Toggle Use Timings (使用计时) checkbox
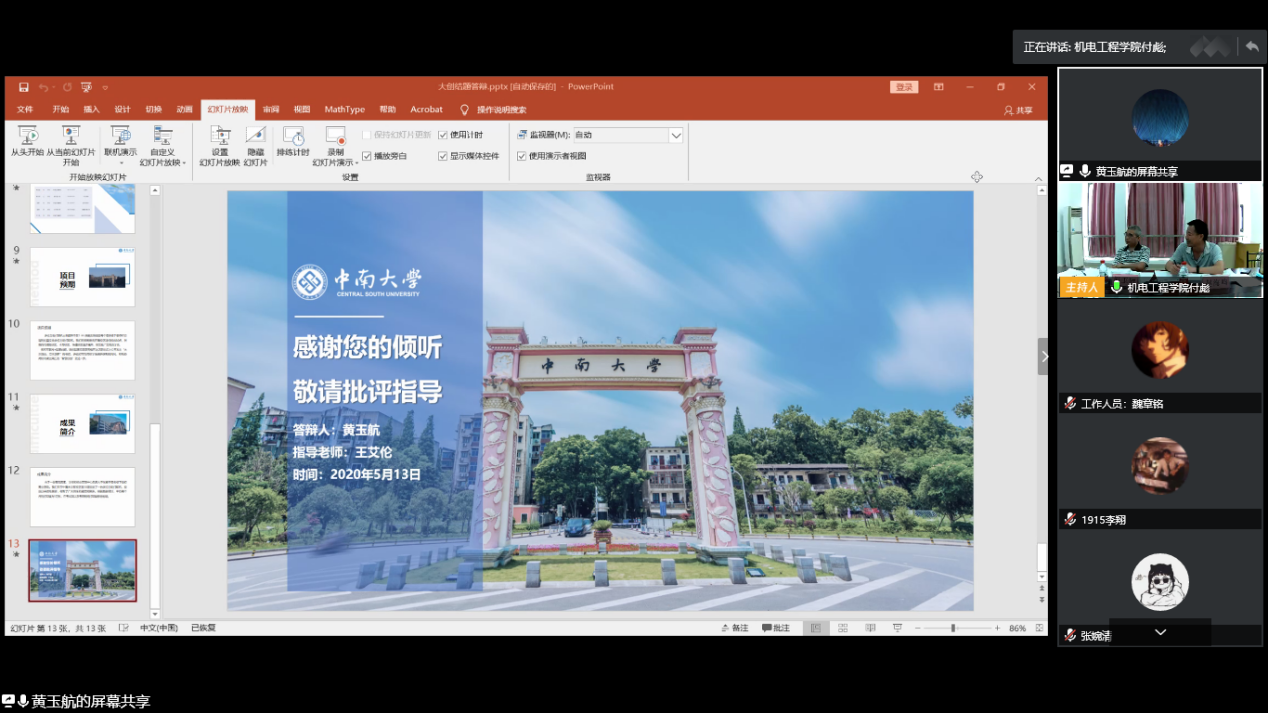Image resolution: width=1268 pixels, height=713 pixels. pos(443,135)
